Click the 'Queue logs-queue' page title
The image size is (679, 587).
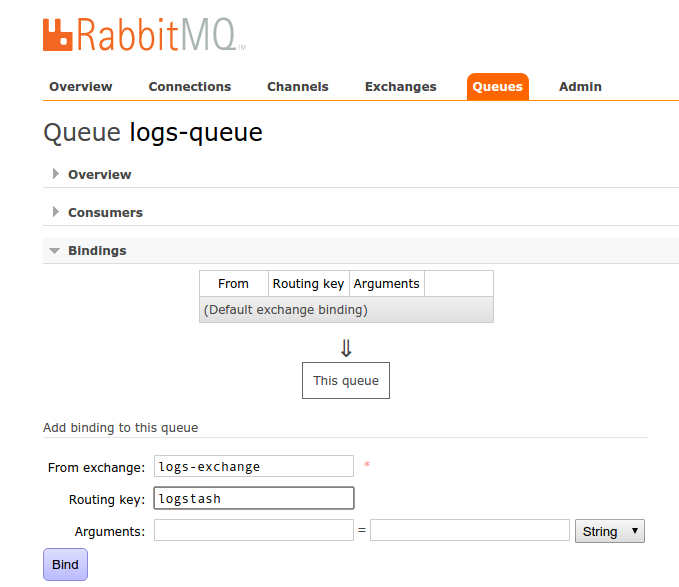(153, 132)
